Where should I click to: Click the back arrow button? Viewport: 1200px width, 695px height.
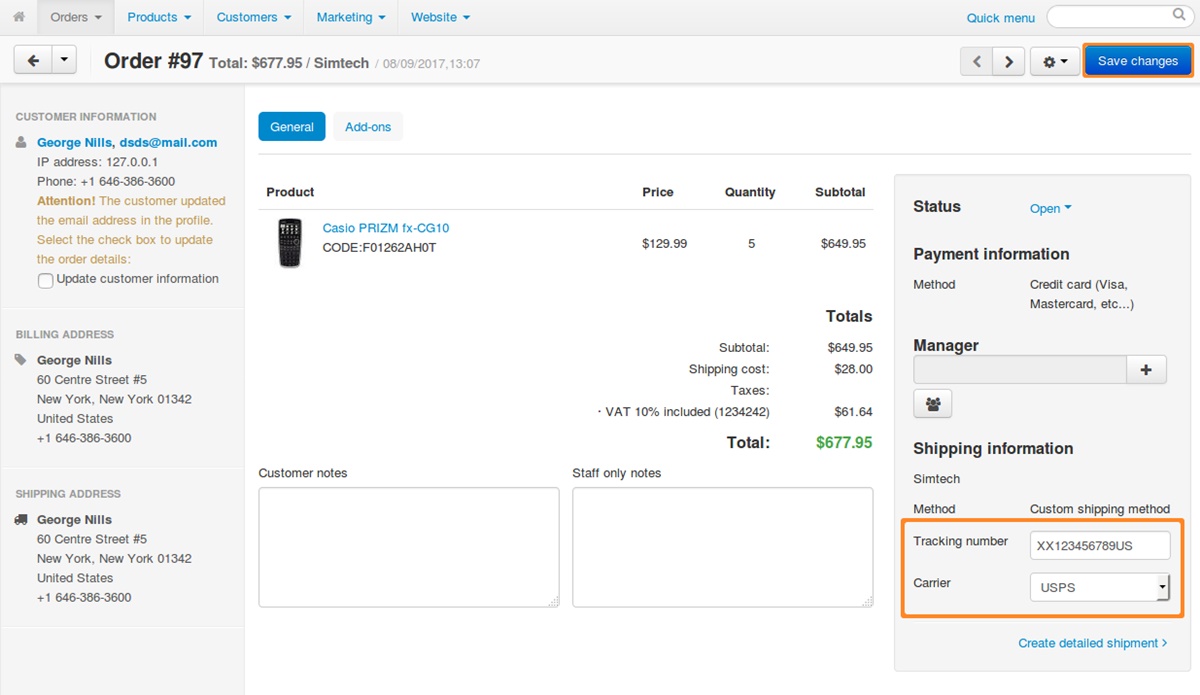[x=33, y=61]
